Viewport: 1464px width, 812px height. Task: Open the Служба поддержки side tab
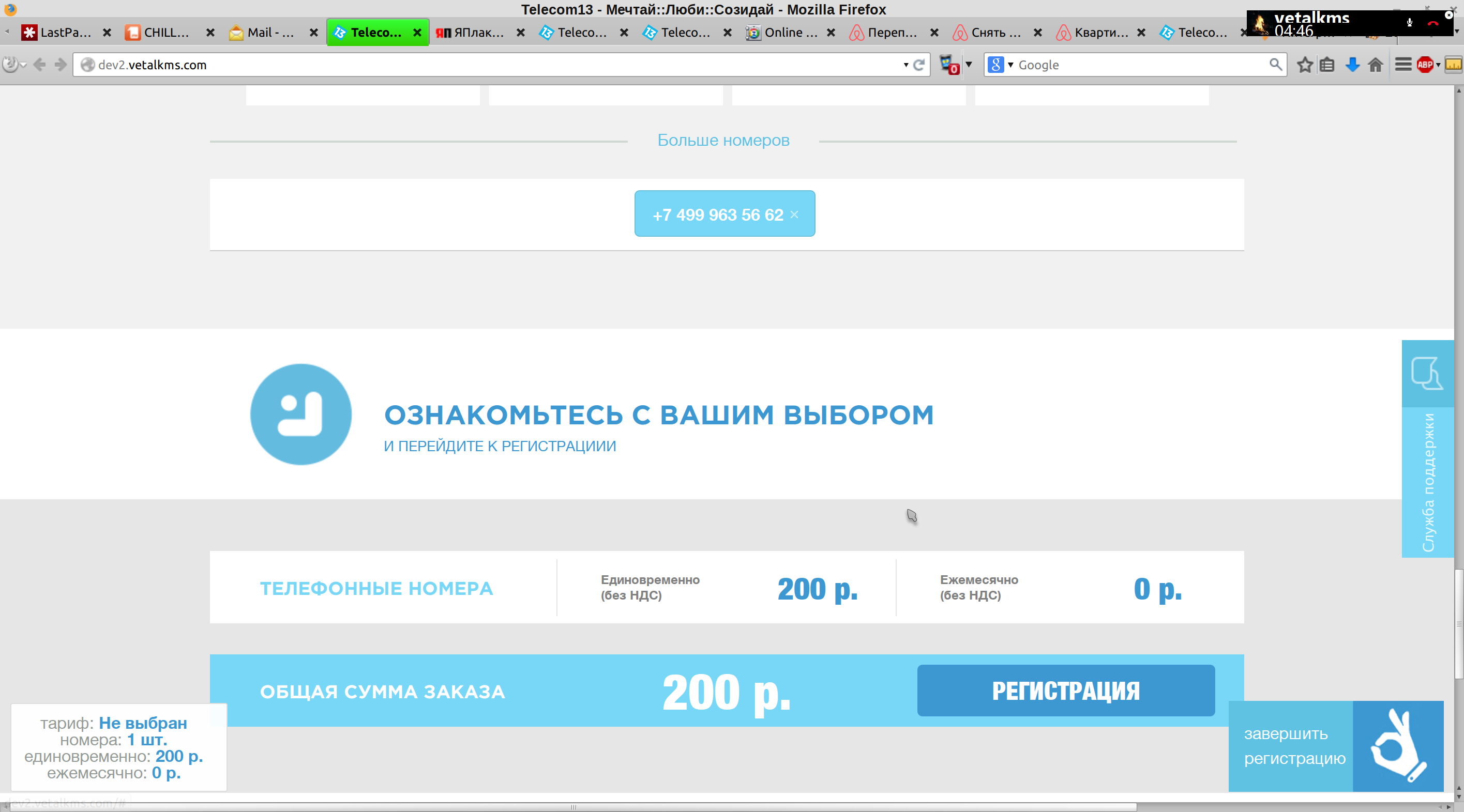point(1427,482)
